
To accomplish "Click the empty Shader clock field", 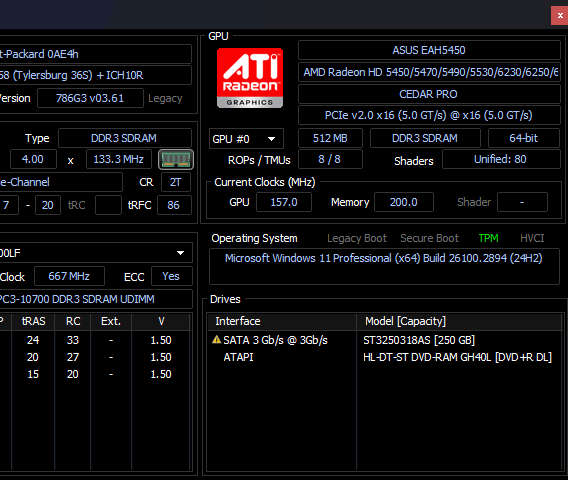I will 522,202.
